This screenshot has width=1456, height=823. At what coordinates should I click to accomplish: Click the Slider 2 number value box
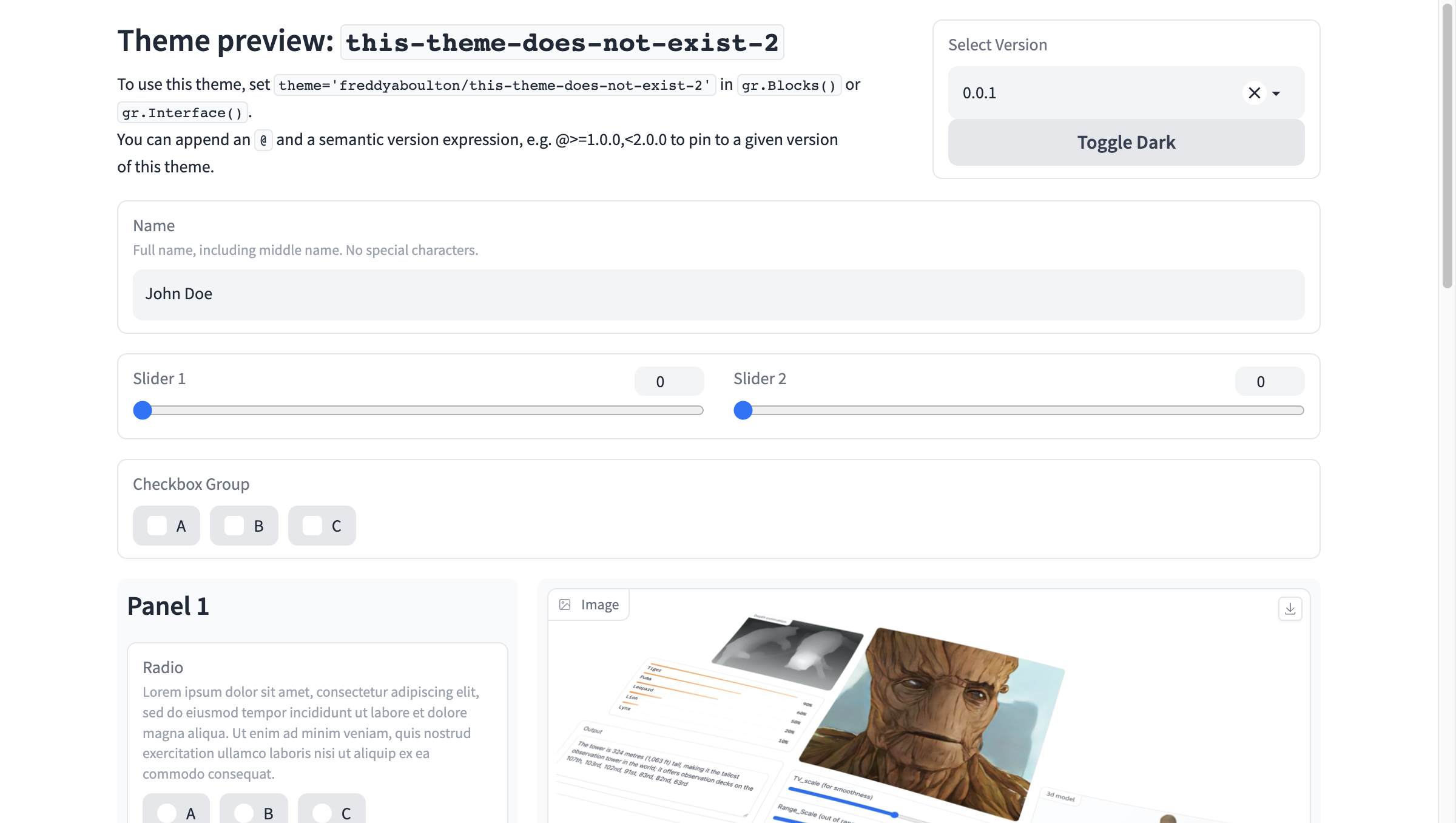1269,381
